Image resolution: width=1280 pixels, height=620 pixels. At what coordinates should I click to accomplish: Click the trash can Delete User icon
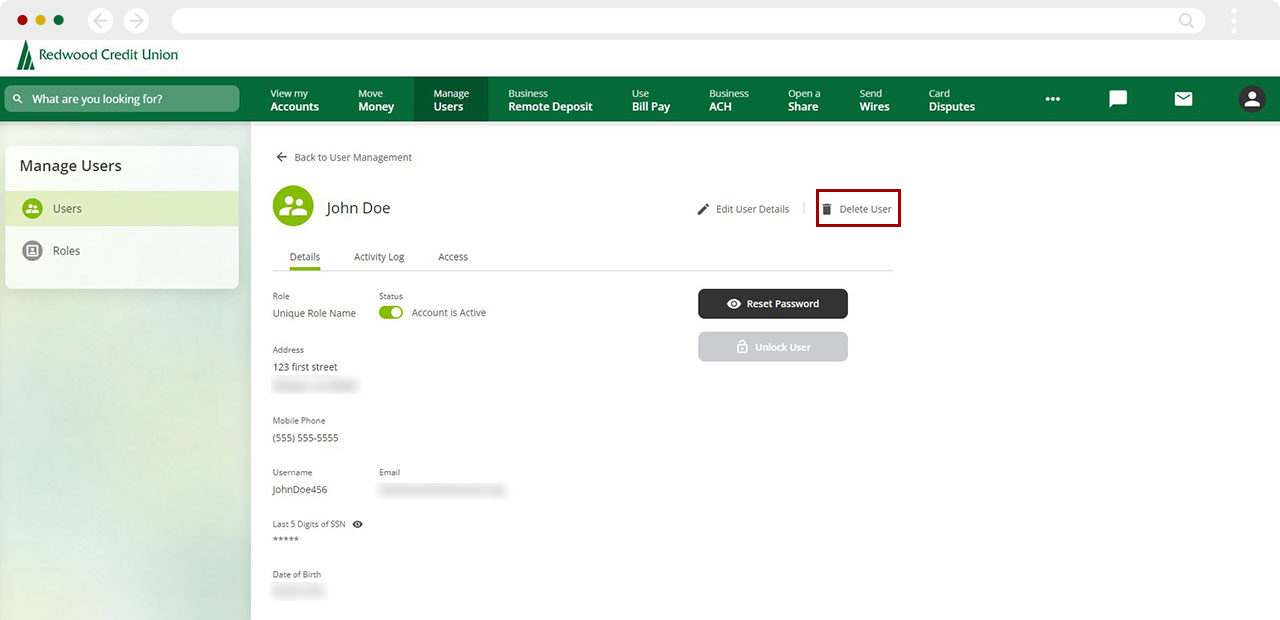click(x=827, y=209)
